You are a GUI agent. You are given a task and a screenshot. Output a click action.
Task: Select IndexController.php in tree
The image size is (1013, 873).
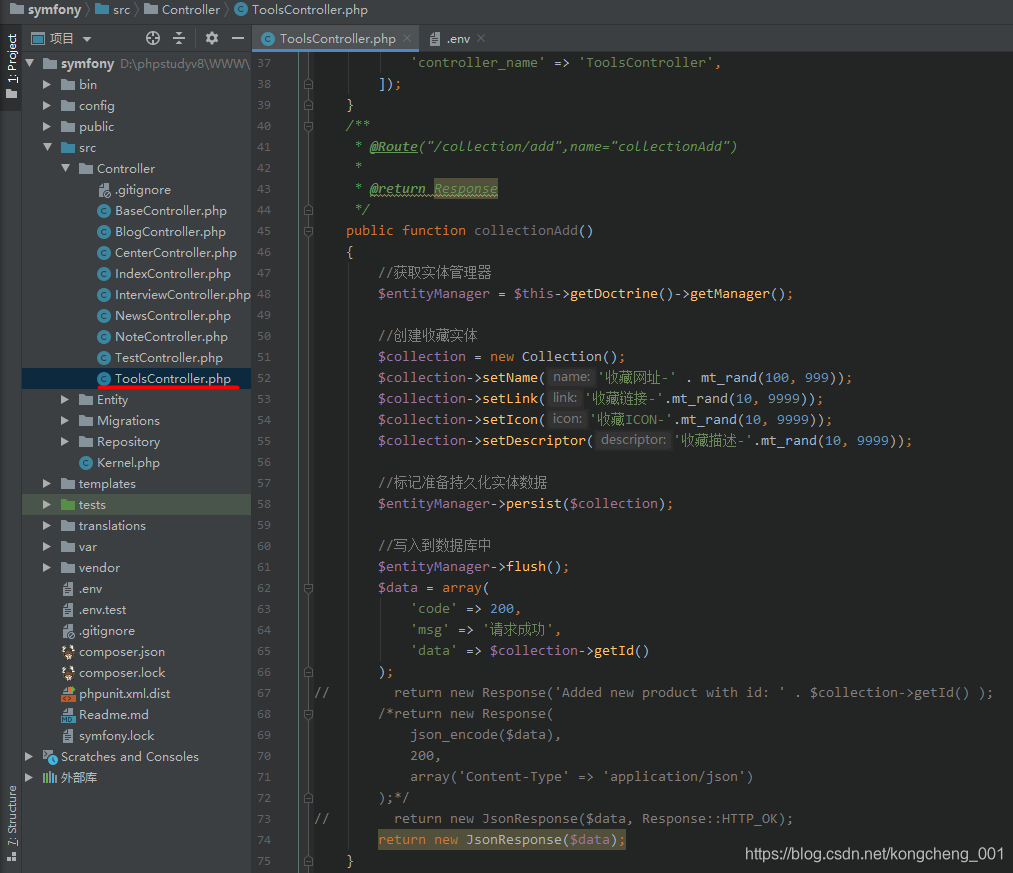pos(163,273)
